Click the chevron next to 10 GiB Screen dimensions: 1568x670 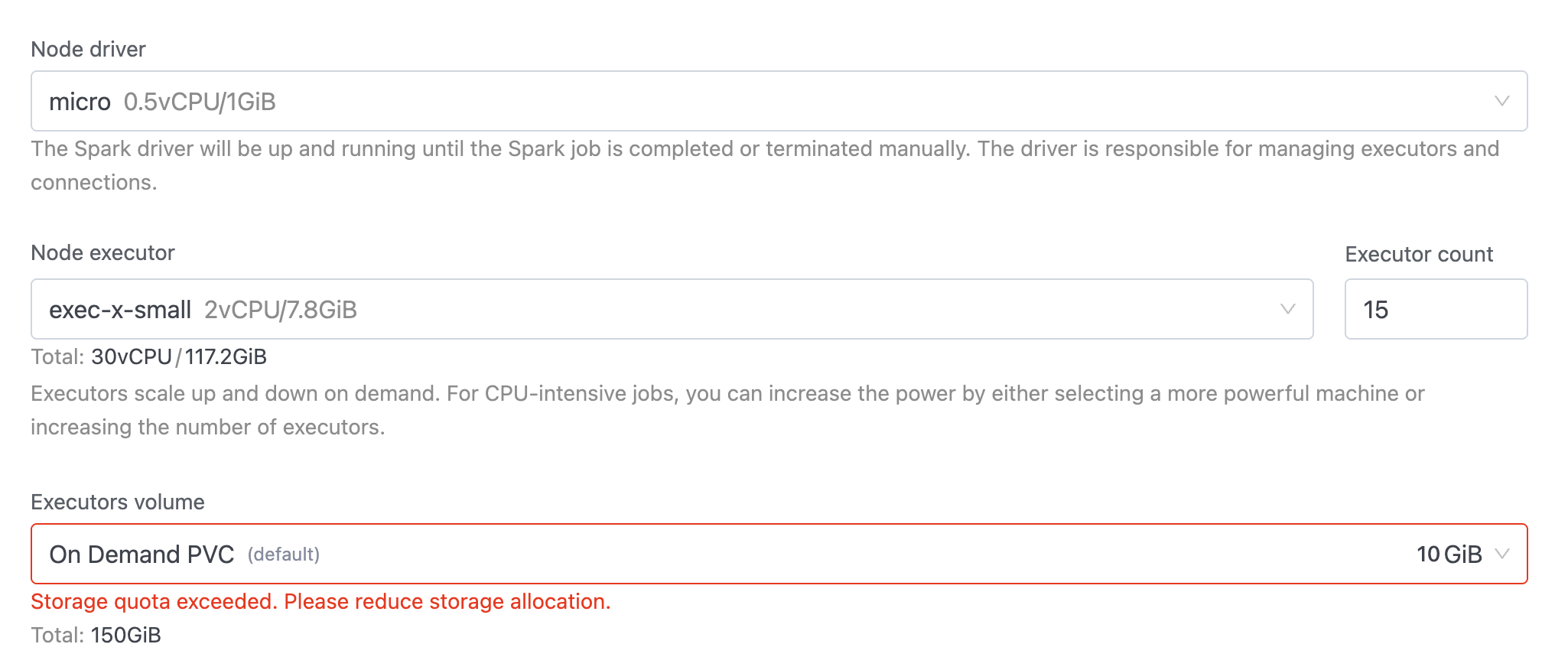(1504, 553)
